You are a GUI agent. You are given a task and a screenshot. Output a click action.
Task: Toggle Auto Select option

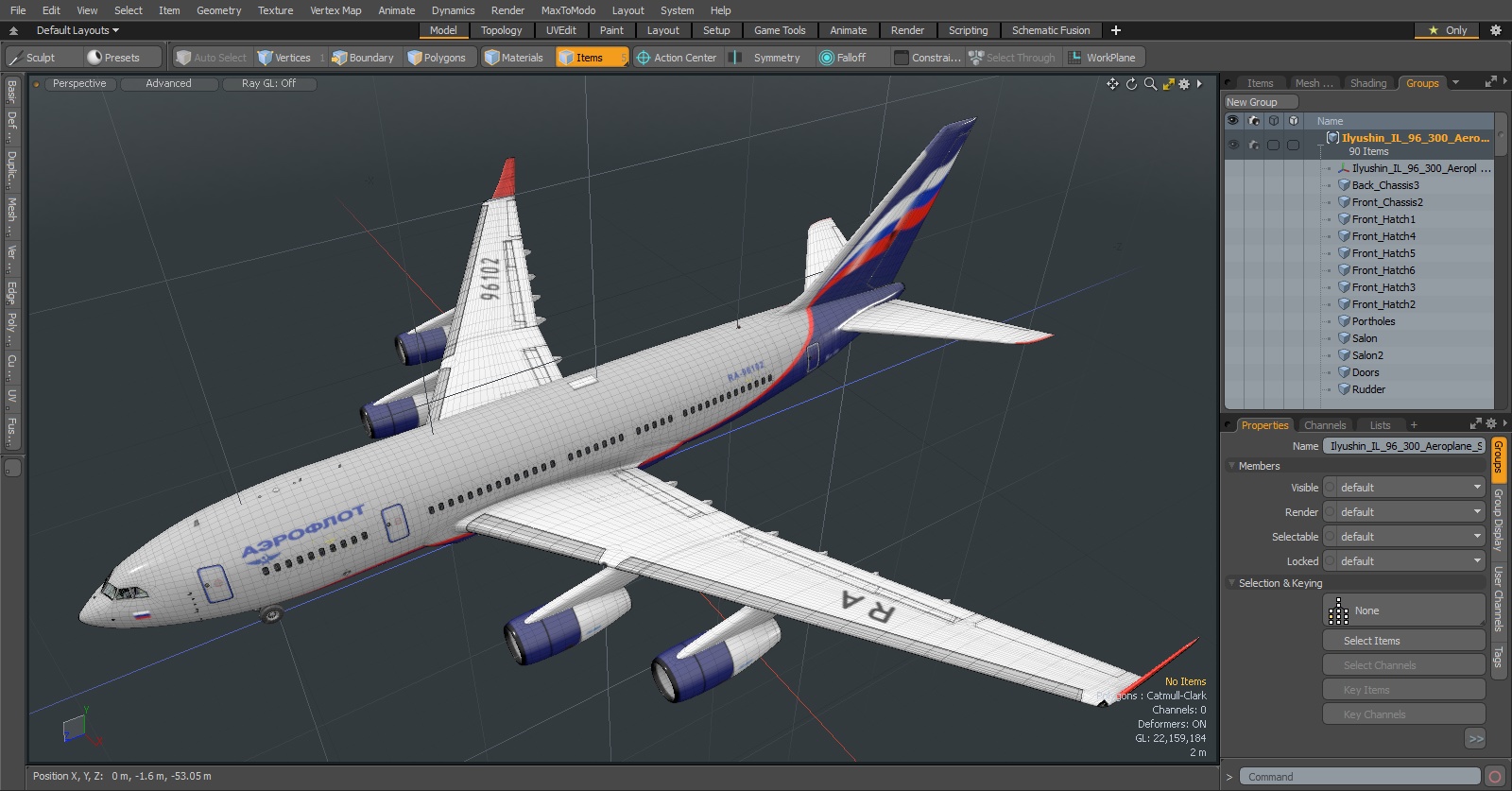click(211, 58)
